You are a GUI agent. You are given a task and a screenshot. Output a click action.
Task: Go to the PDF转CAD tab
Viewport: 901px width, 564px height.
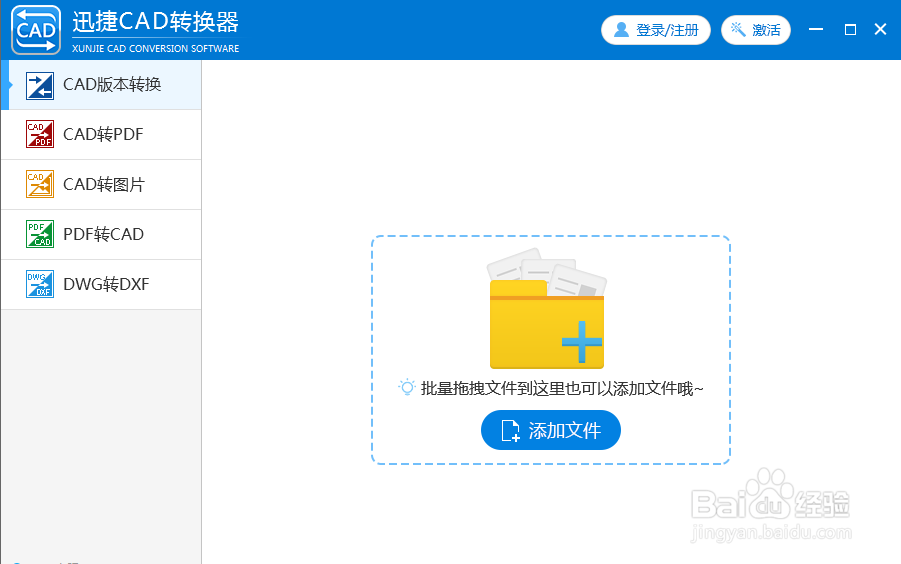(x=102, y=234)
